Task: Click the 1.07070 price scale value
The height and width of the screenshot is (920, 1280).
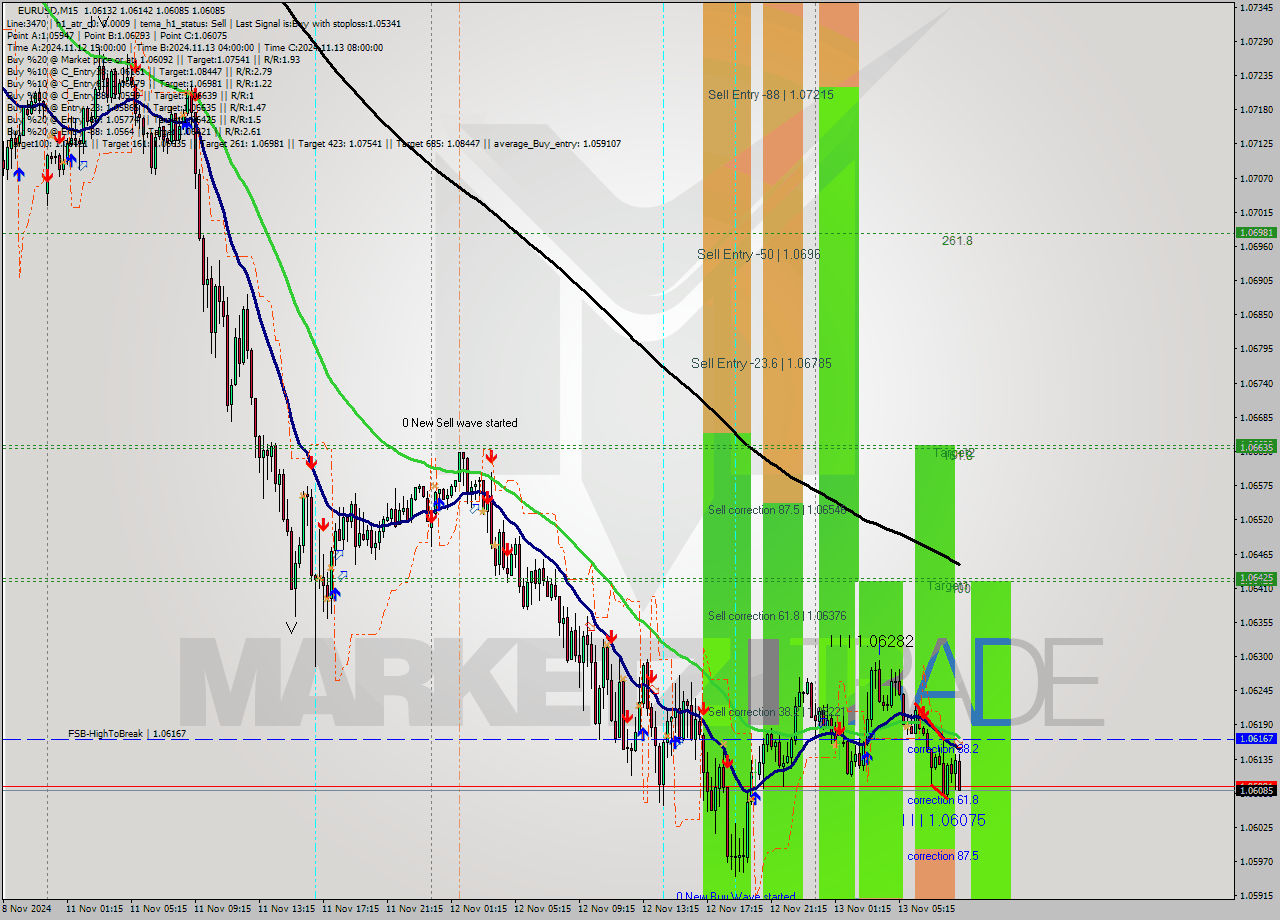Action: coord(1256,178)
